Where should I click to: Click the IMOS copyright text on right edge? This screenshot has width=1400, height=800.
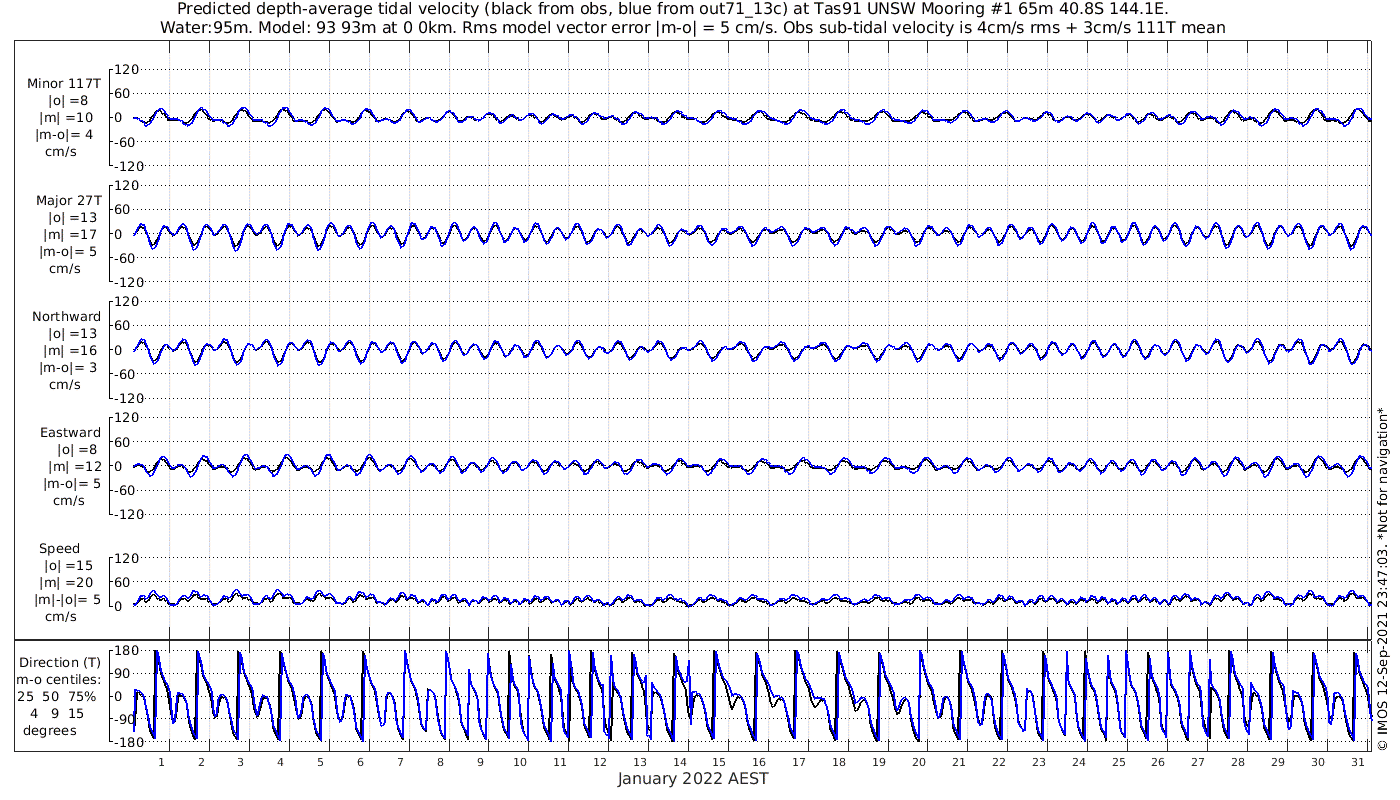click(x=1384, y=579)
